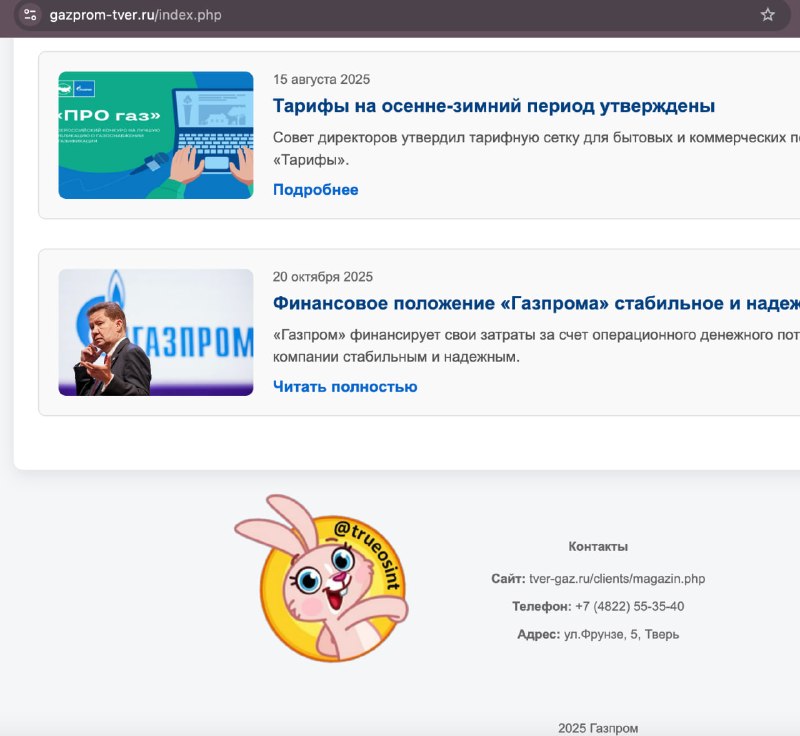Click the Контакты footer heading
The image size is (800, 736).
click(598, 546)
